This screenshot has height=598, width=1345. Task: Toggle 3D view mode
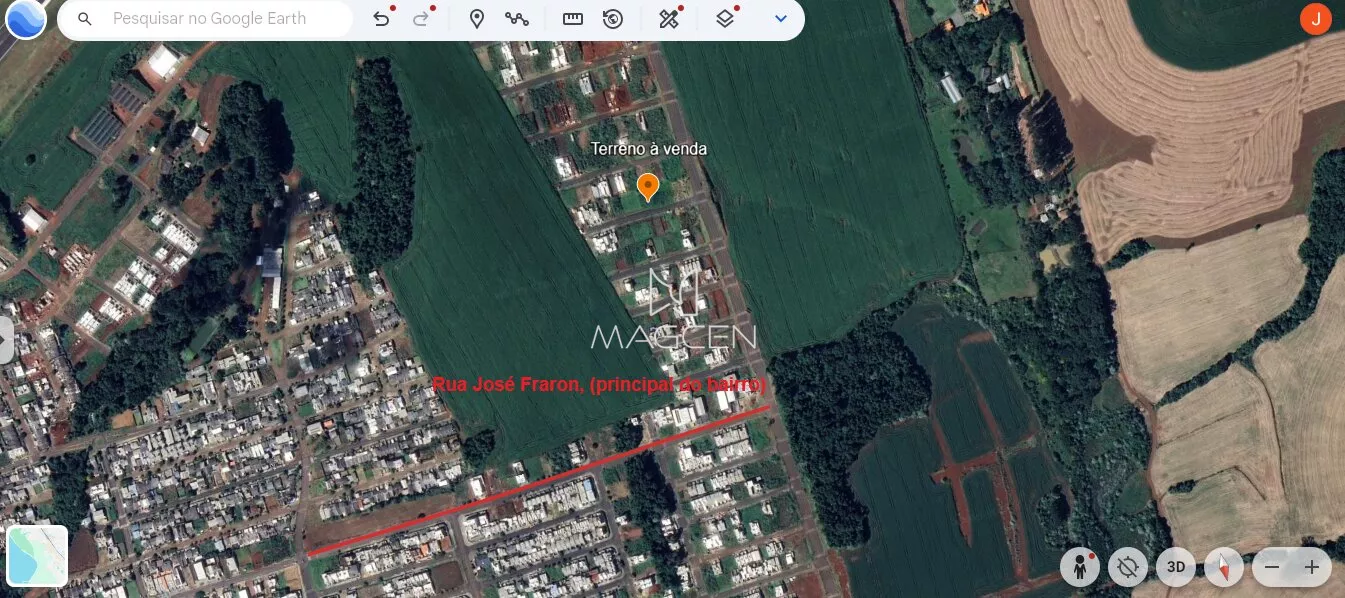point(1176,567)
